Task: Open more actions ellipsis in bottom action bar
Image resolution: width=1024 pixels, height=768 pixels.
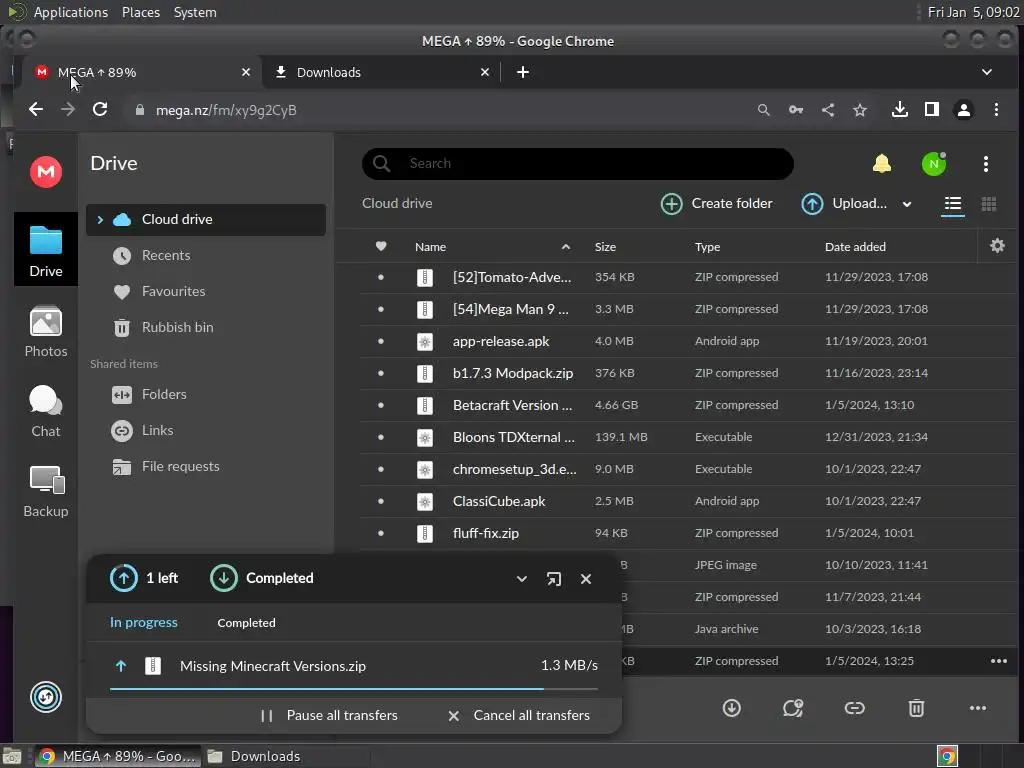Action: click(978, 708)
